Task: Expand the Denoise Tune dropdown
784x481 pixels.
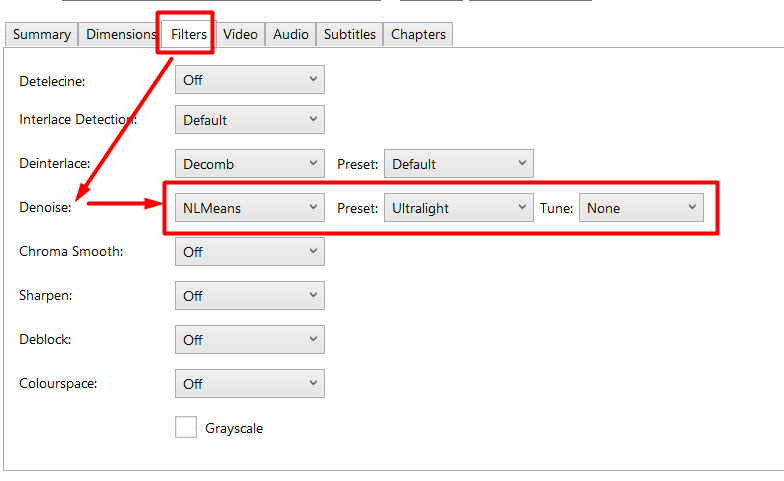Action: [x=641, y=208]
